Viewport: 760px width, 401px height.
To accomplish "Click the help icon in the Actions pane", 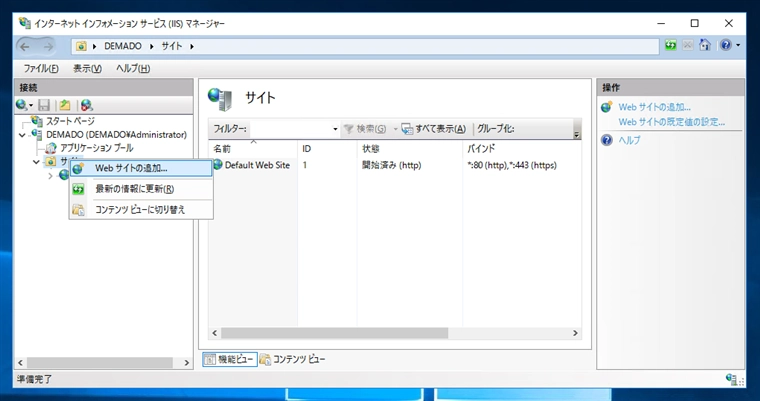I will (607, 141).
